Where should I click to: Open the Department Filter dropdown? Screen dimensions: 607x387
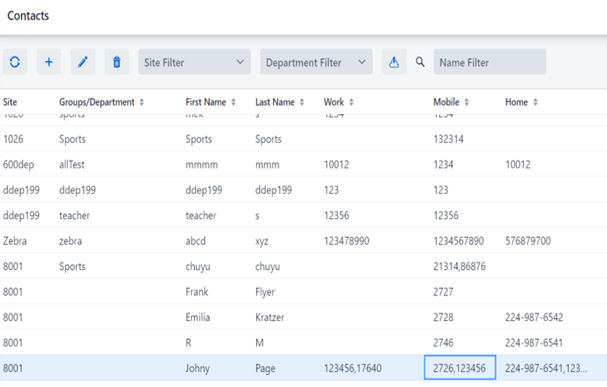coord(316,62)
